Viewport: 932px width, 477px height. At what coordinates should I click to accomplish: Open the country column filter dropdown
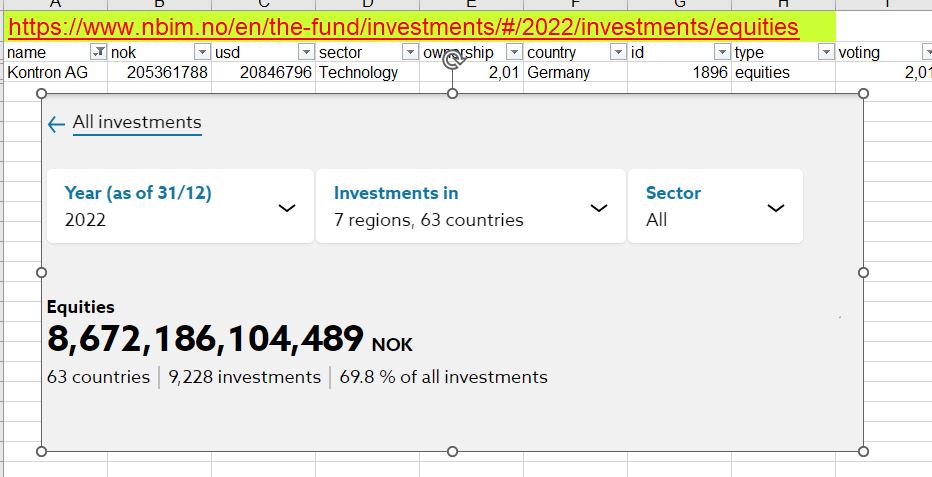pos(618,52)
